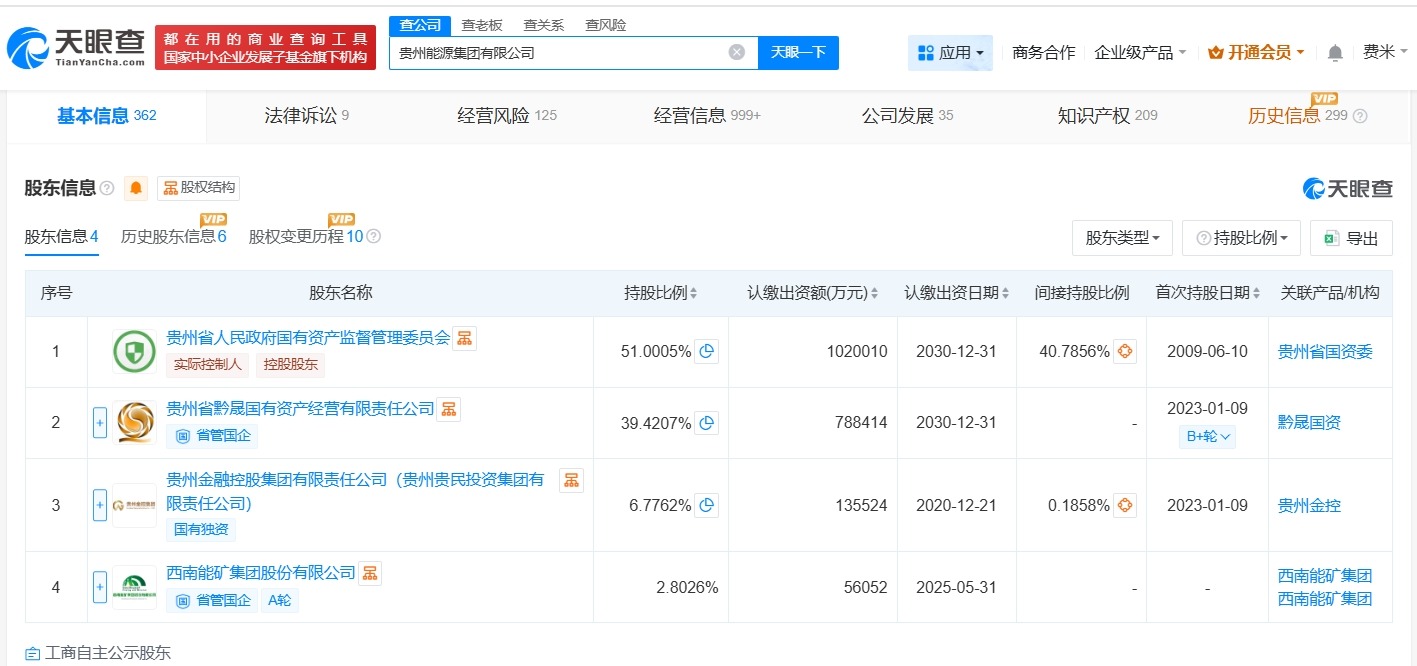Clear the search box with the X icon
1417x666 pixels.
736,51
